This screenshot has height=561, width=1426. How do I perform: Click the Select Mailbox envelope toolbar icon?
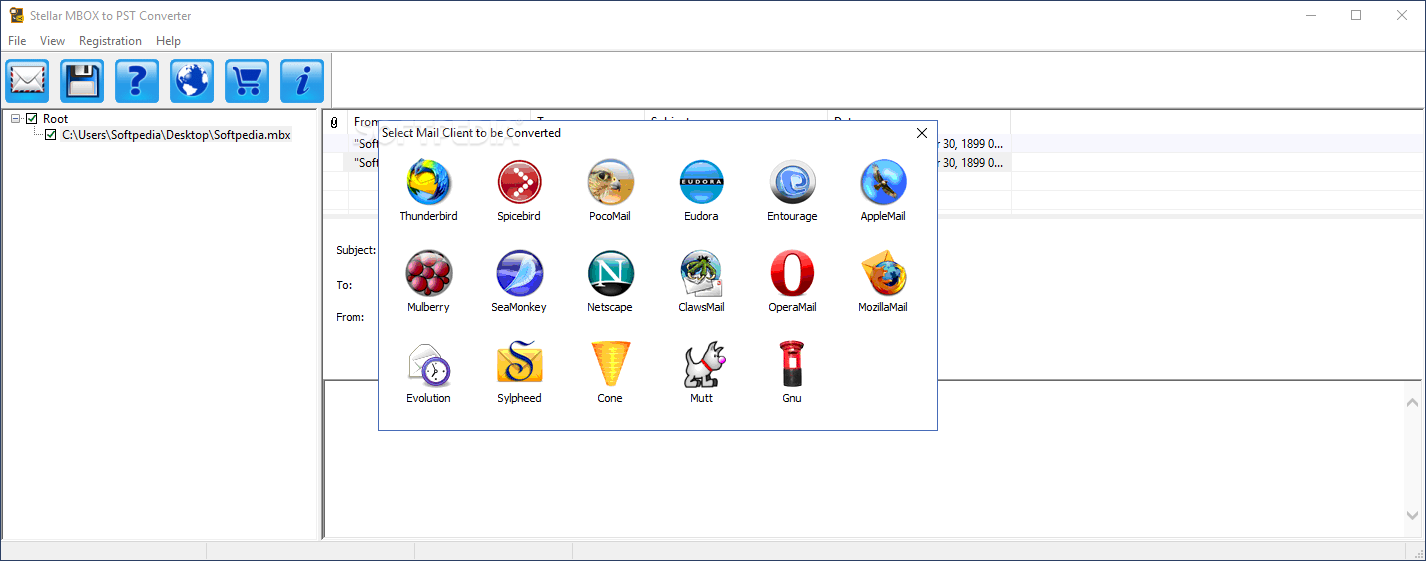tap(28, 80)
